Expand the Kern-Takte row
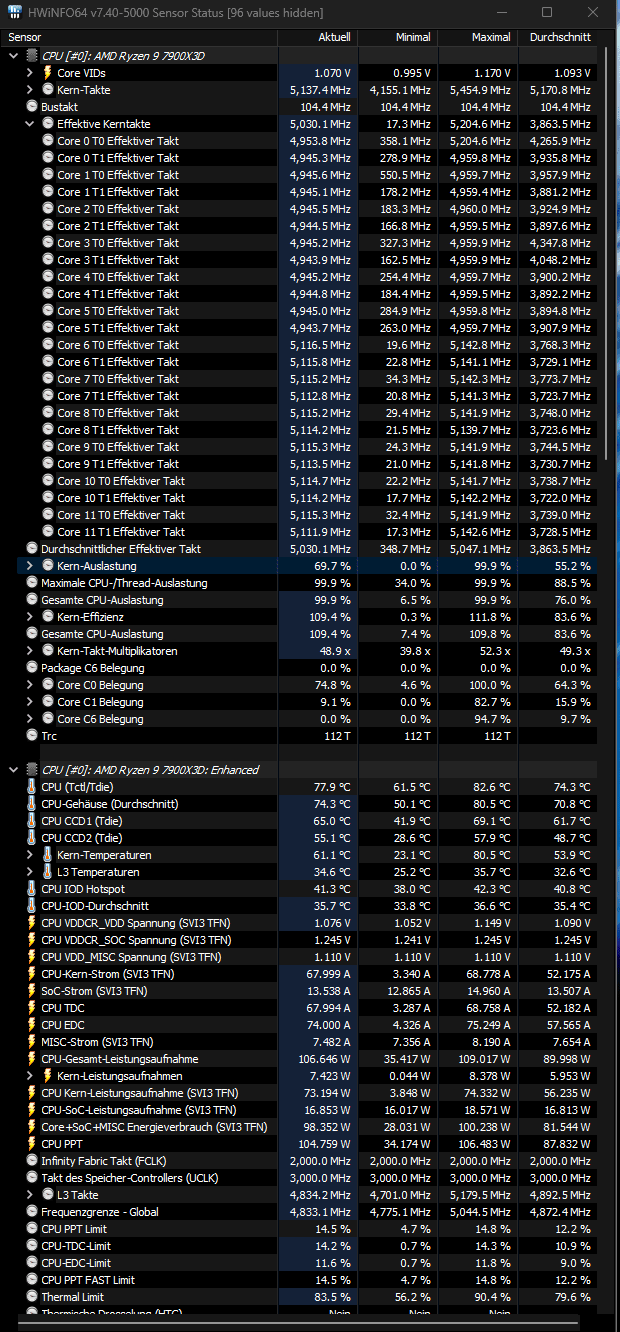The image size is (620, 1332). [x=30, y=90]
